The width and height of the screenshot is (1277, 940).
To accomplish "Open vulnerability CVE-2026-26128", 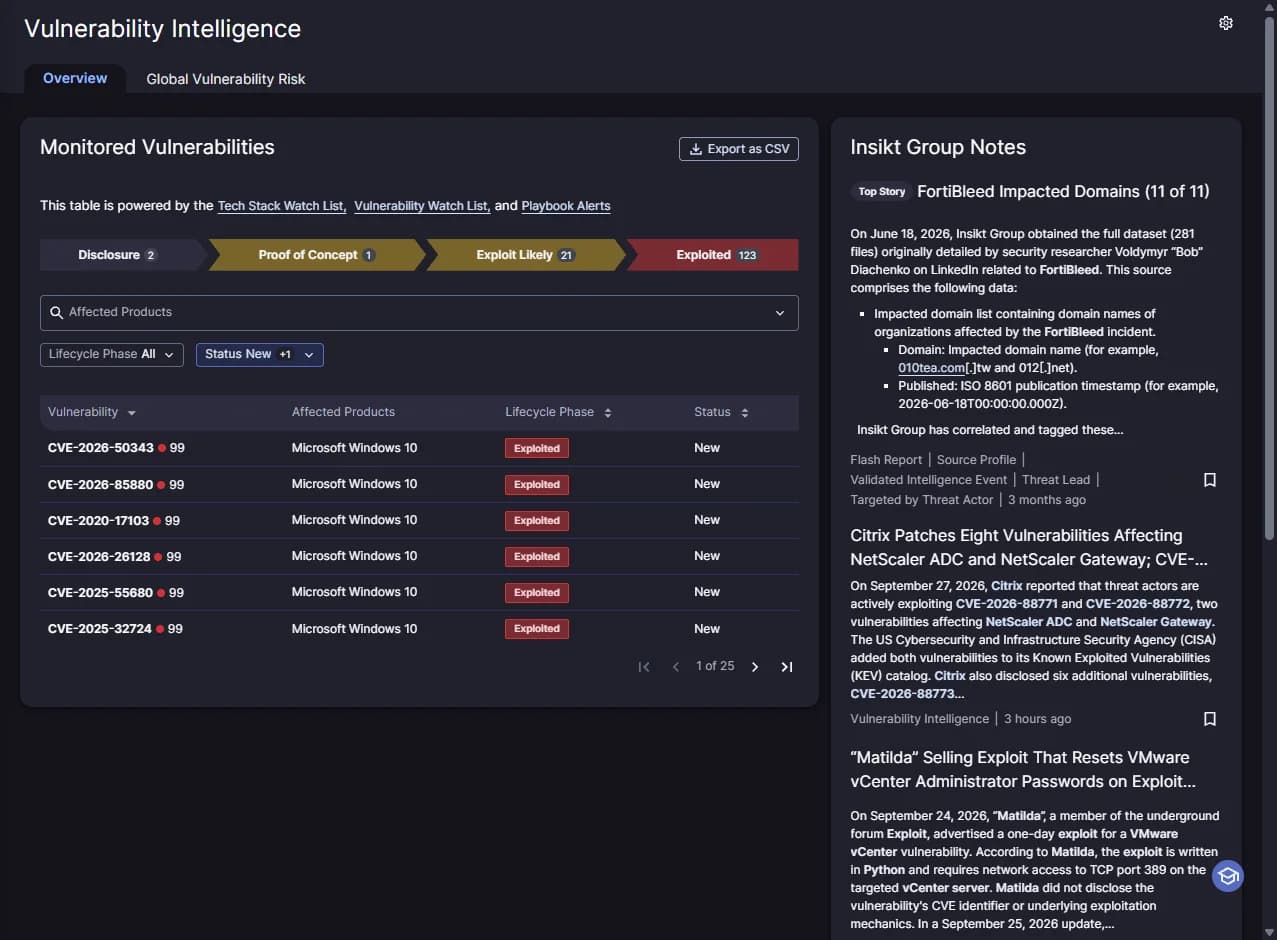I will click(99, 557).
